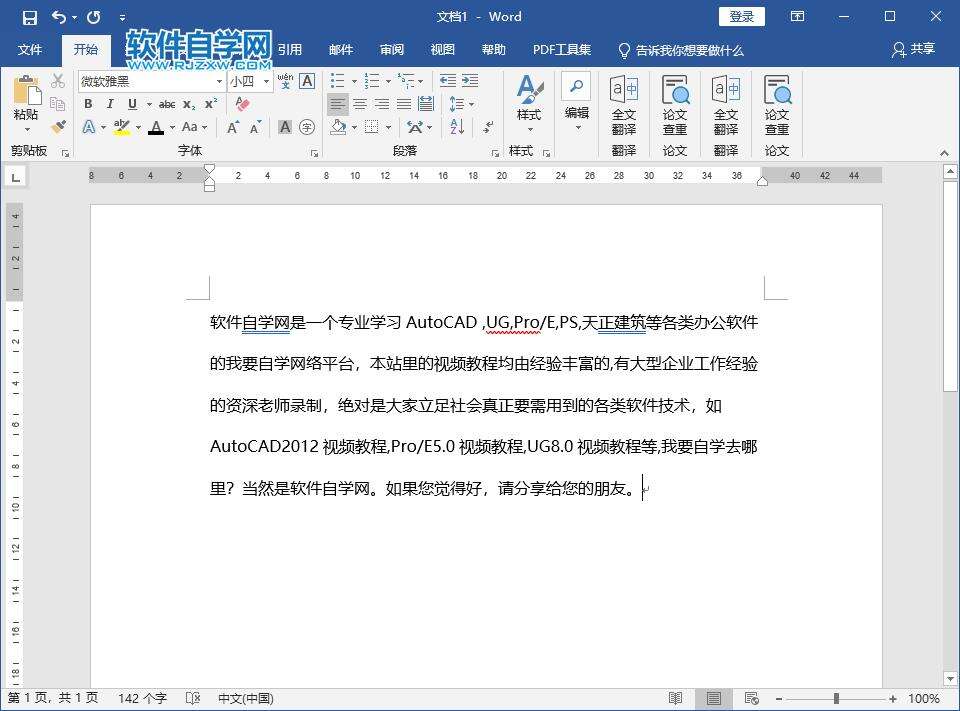Screen dimensions: 960x711
Task: Apply a numbered list
Action: (372, 81)
